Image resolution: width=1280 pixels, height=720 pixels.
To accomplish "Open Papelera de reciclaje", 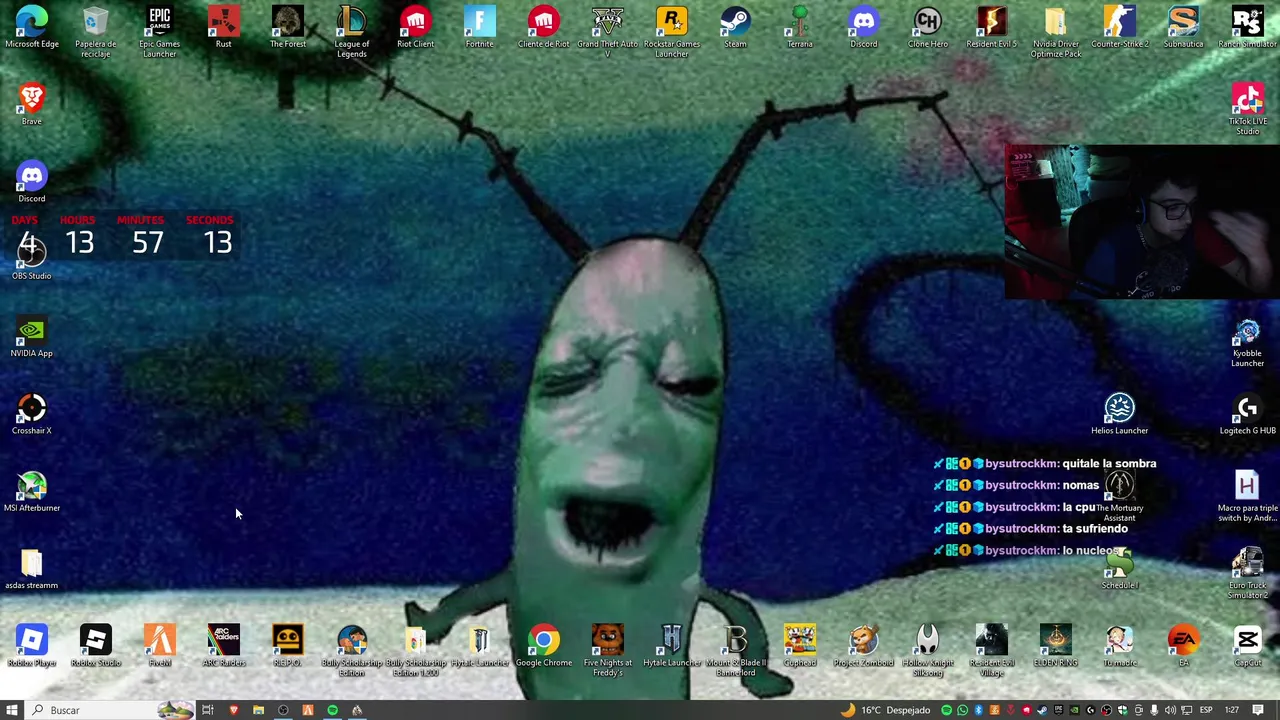I will pos(95,32).
